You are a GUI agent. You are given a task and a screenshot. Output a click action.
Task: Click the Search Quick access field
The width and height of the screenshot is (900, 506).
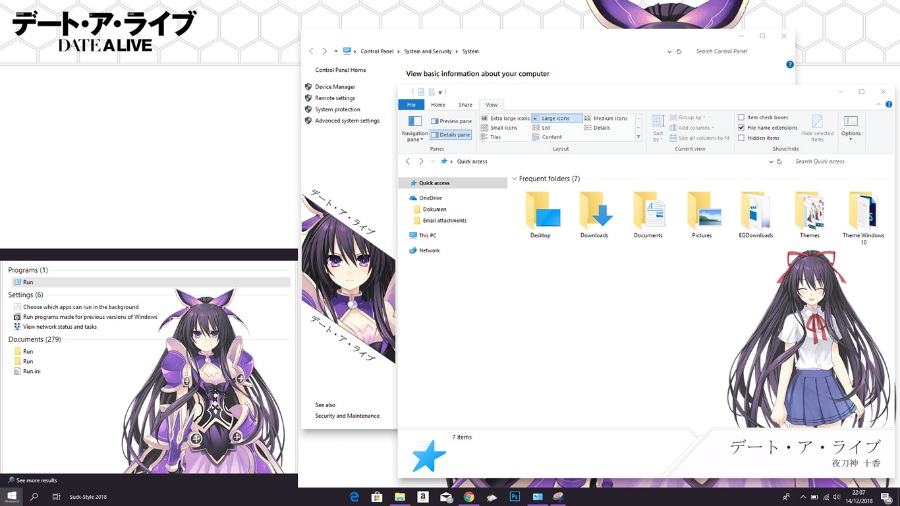pos(838,162)
